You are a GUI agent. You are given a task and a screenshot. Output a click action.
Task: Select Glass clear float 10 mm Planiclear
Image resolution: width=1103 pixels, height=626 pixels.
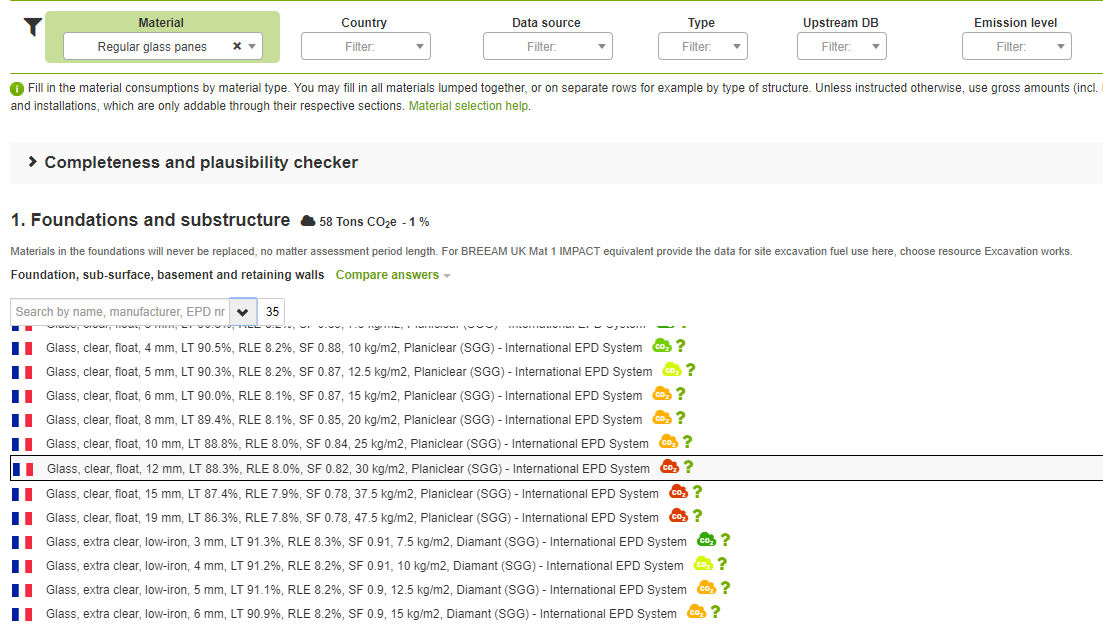click(347, 443)
